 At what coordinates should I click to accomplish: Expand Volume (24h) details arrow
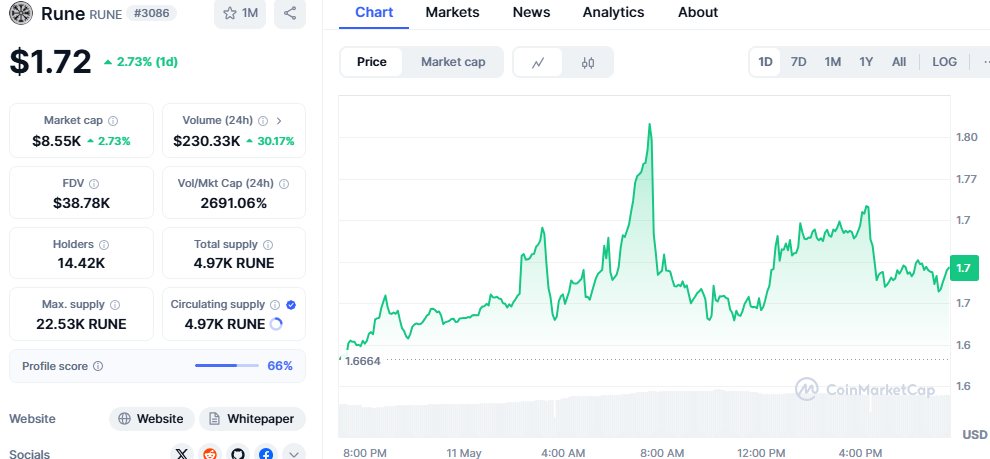point(279,121)
